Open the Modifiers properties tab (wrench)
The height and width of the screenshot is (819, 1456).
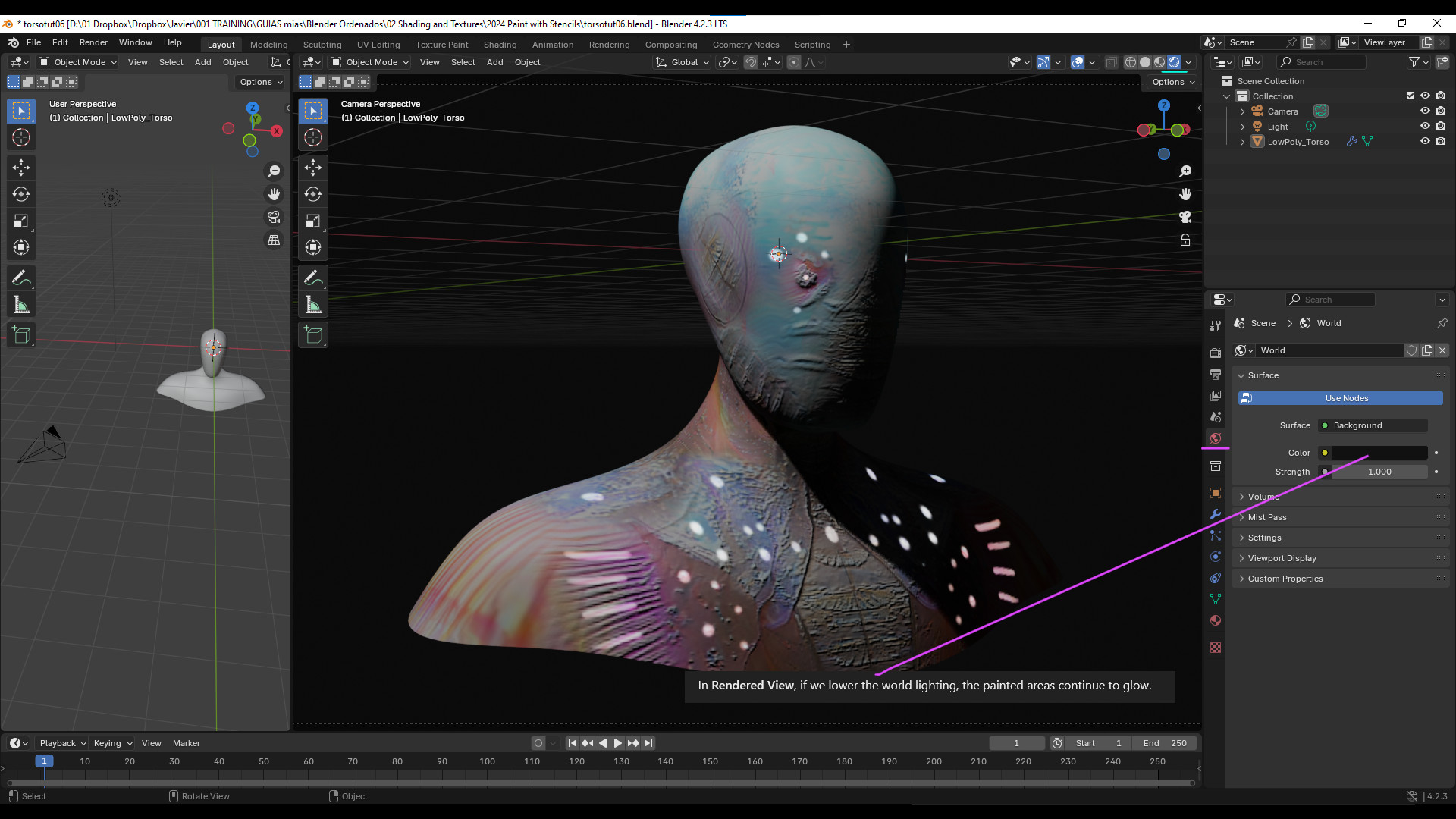click(1216, 514)
